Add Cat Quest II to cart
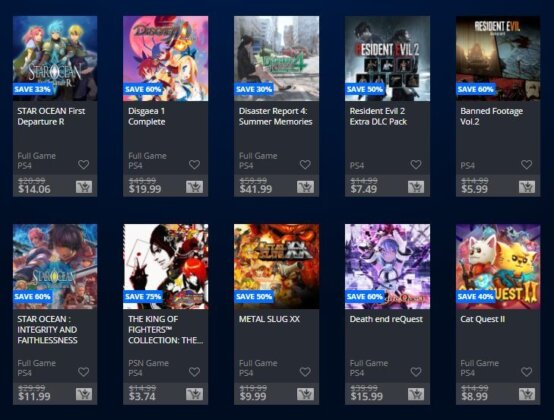554x420 pixels. coord(527,394)
